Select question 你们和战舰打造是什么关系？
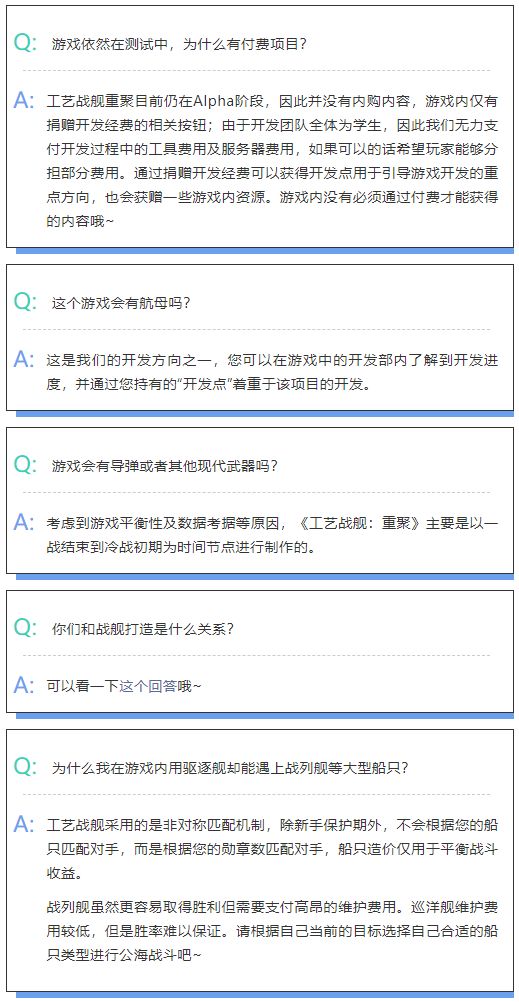The image size is (519, 1002). point(143,629)
